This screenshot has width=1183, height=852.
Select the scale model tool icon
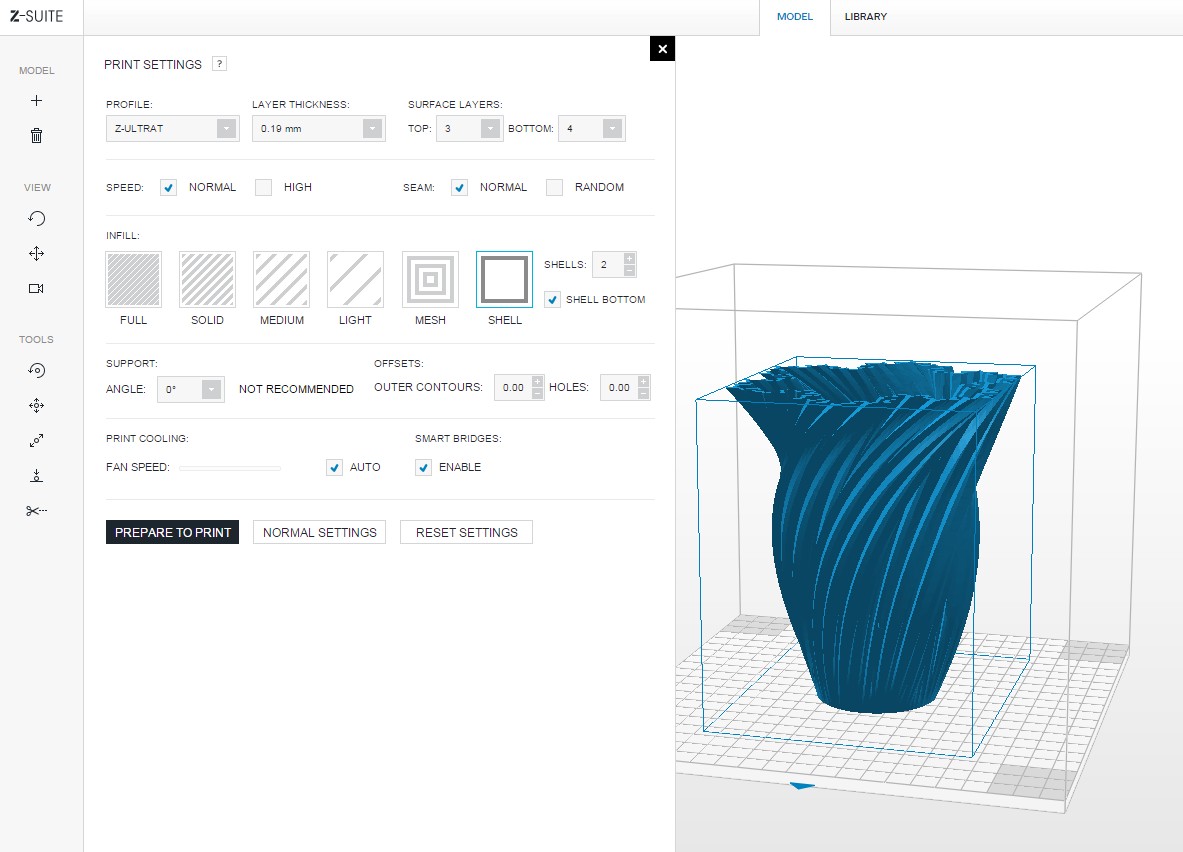pos(37,441)
